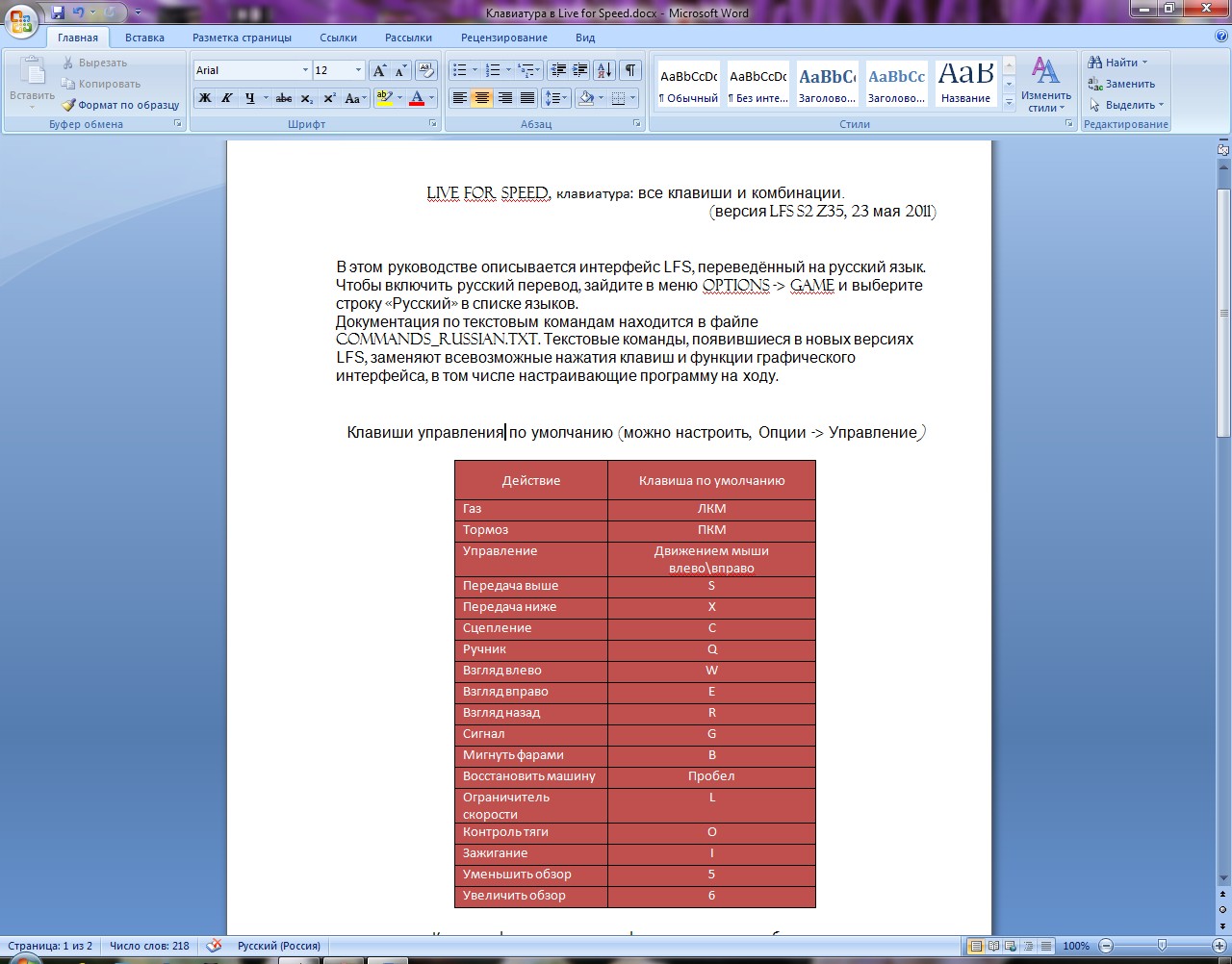Open Word help question mark icon

(x=1221, y=37)
